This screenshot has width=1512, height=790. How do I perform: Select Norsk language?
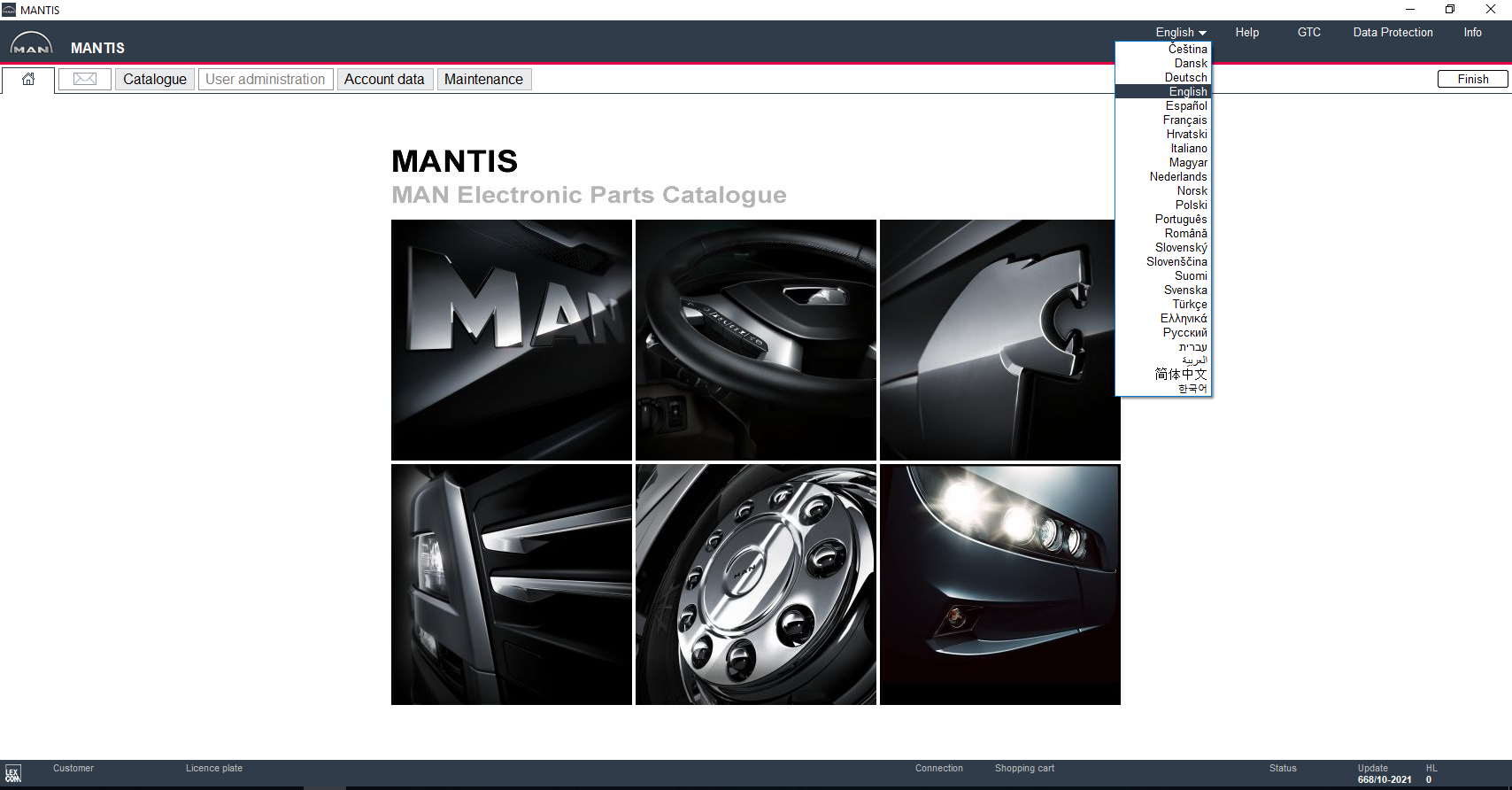click(1163, 190)
